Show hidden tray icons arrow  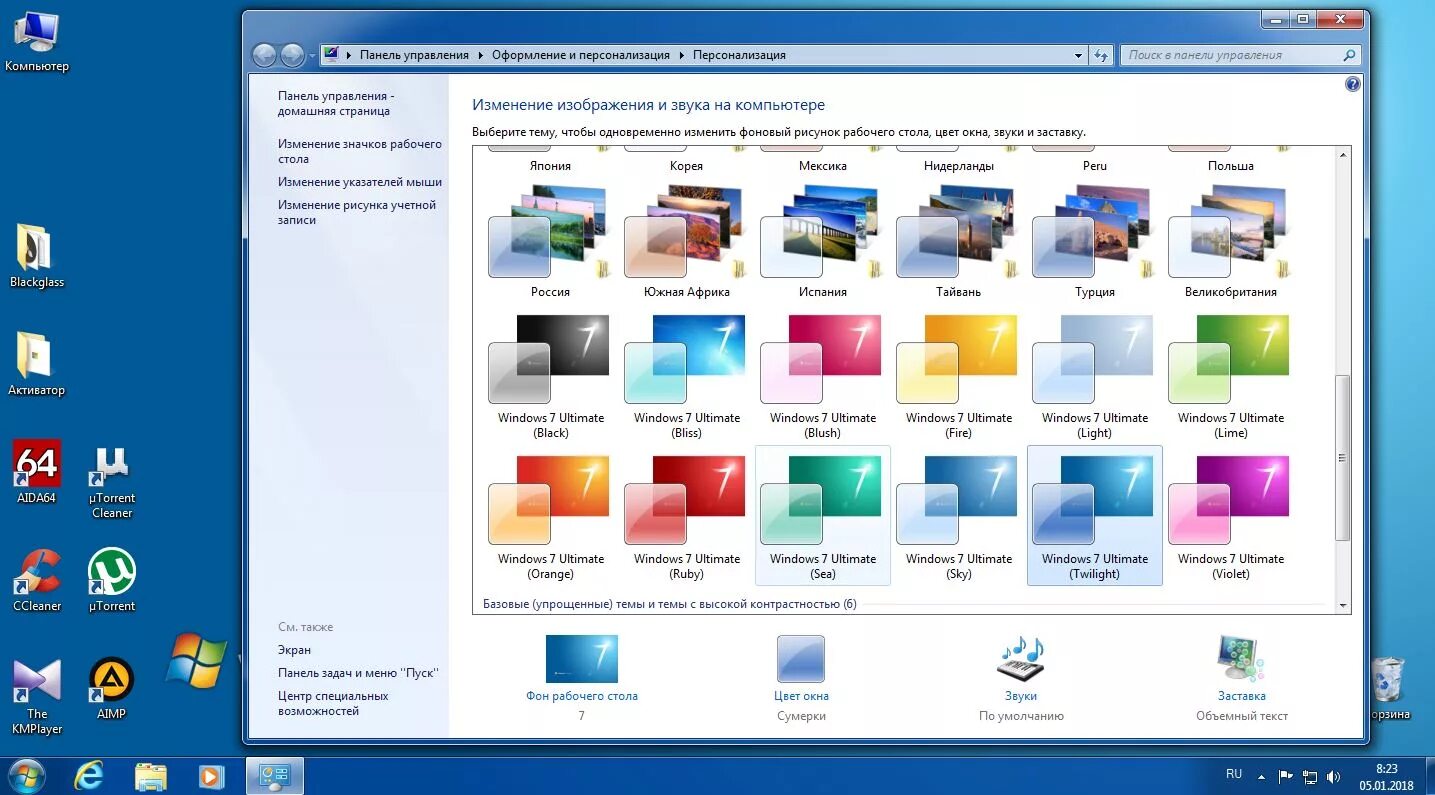click(x=1262, y=776)
